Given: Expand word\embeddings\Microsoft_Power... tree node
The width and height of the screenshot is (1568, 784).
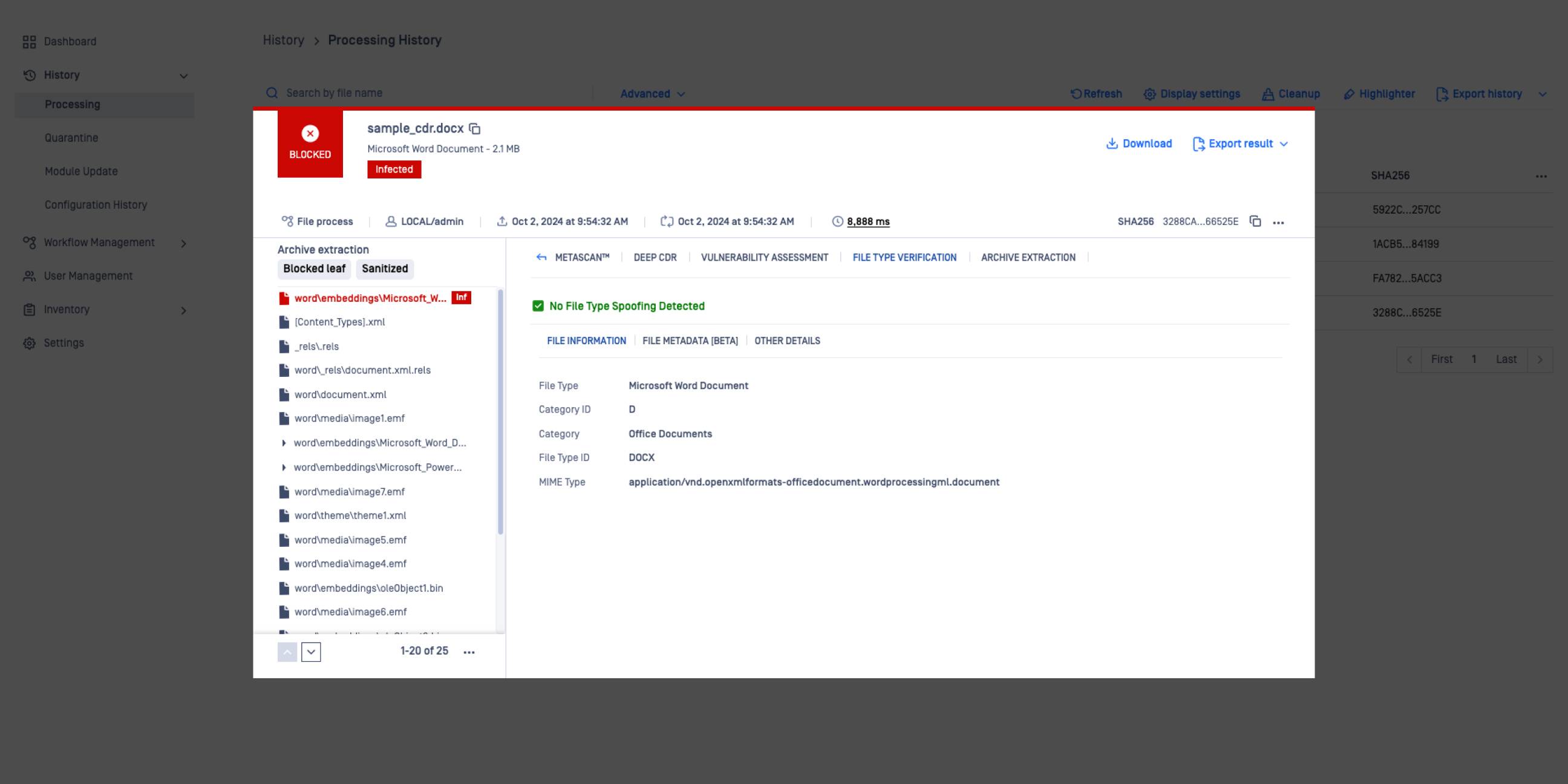Looking at the screenshot, I should click(x=284, y=468).
